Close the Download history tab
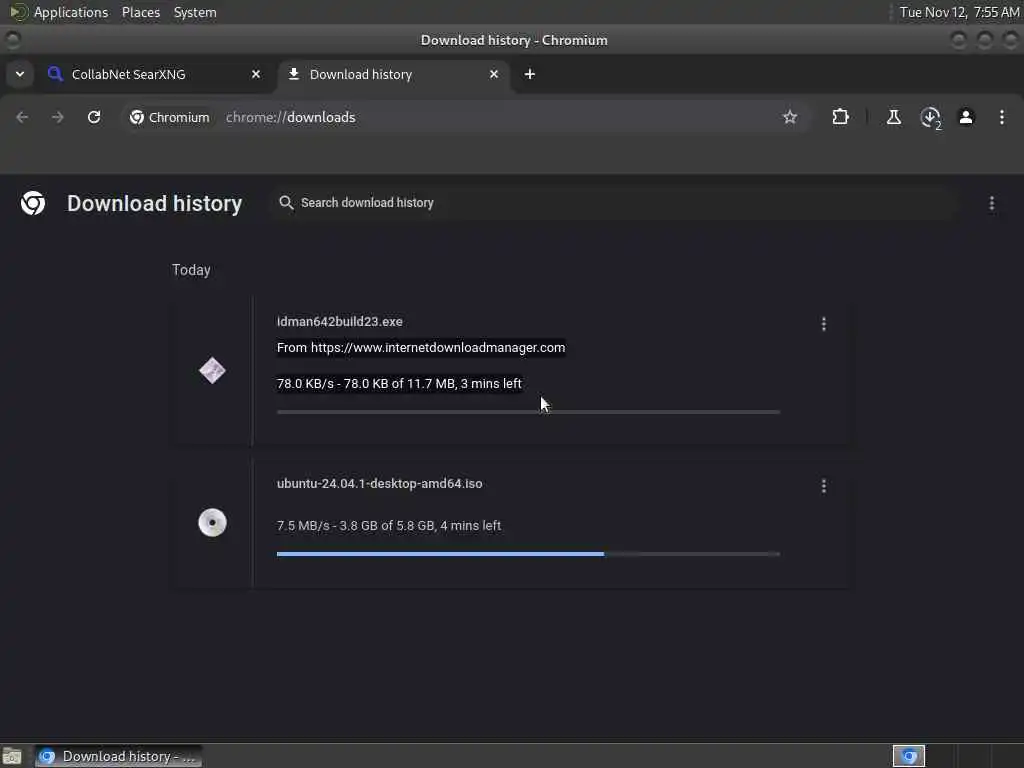The image size is (1024, 768). (494, 74)
